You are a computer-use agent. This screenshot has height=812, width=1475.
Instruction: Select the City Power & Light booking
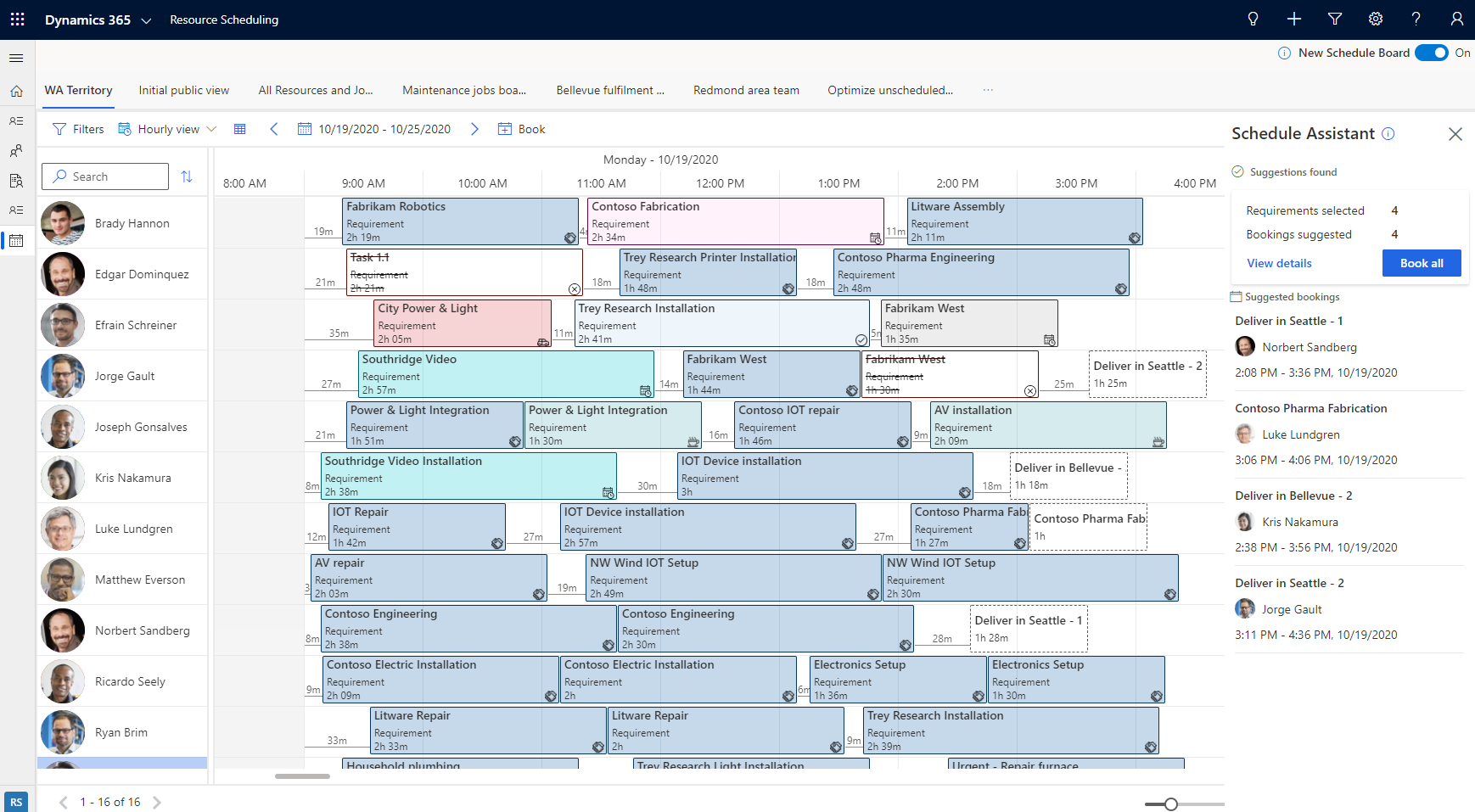click(463, 323)
